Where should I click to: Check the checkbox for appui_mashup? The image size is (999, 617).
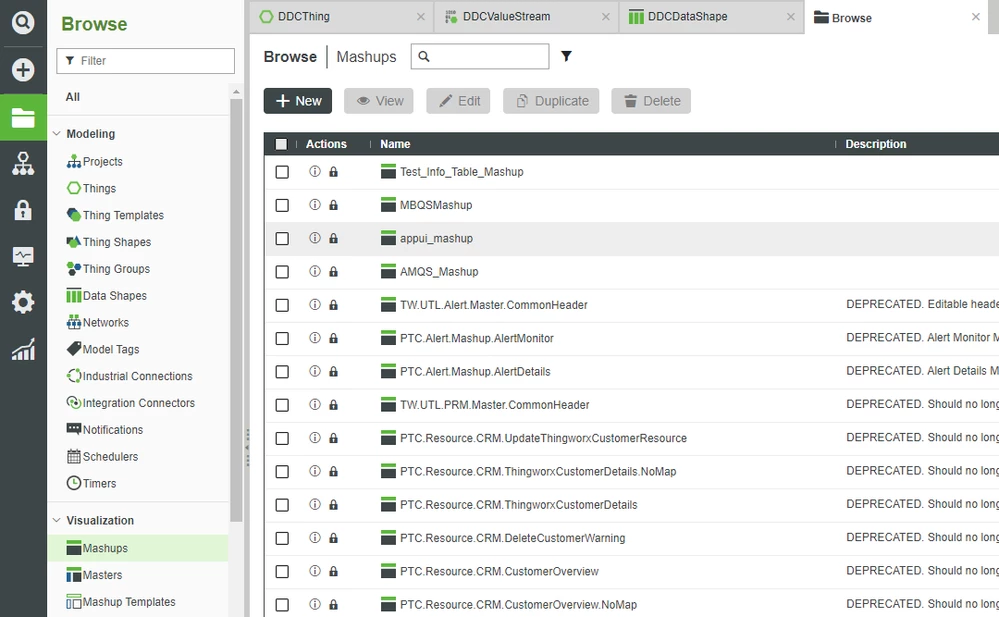281,238
